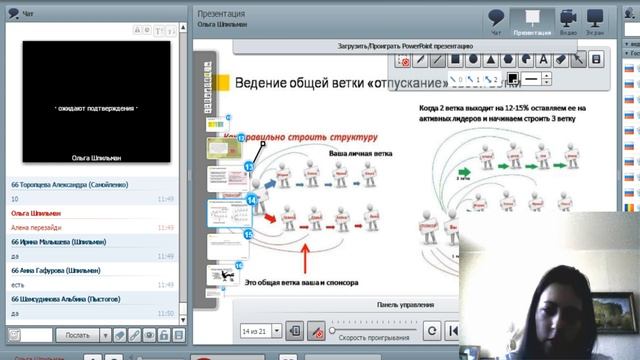The image size is (640, 360).
Task: Increase chat font size T icon
Action: coord(159,31)
